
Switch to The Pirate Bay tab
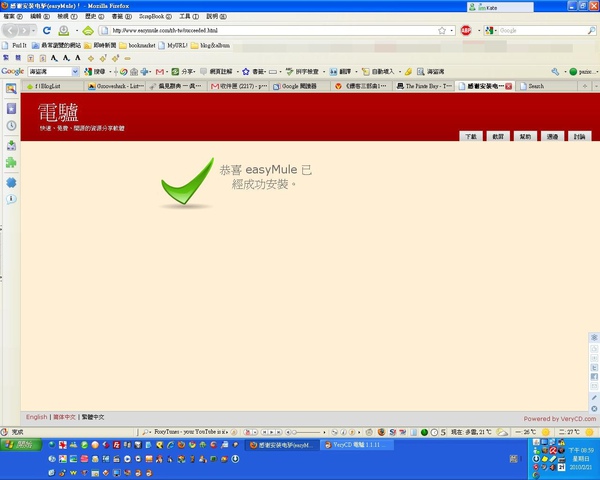tap(424, 86)
